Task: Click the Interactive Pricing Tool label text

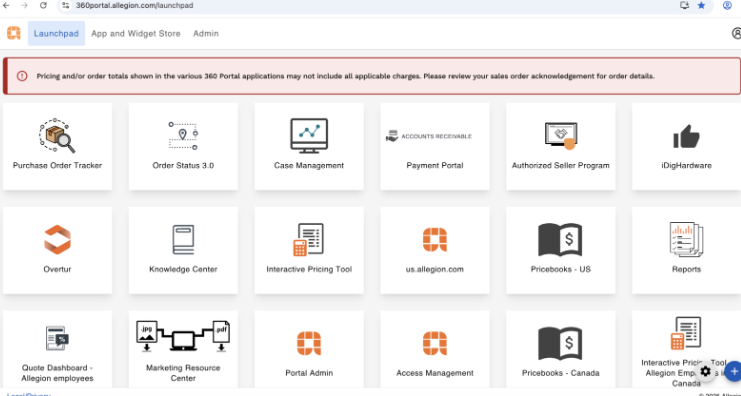Action: point(309,269)
